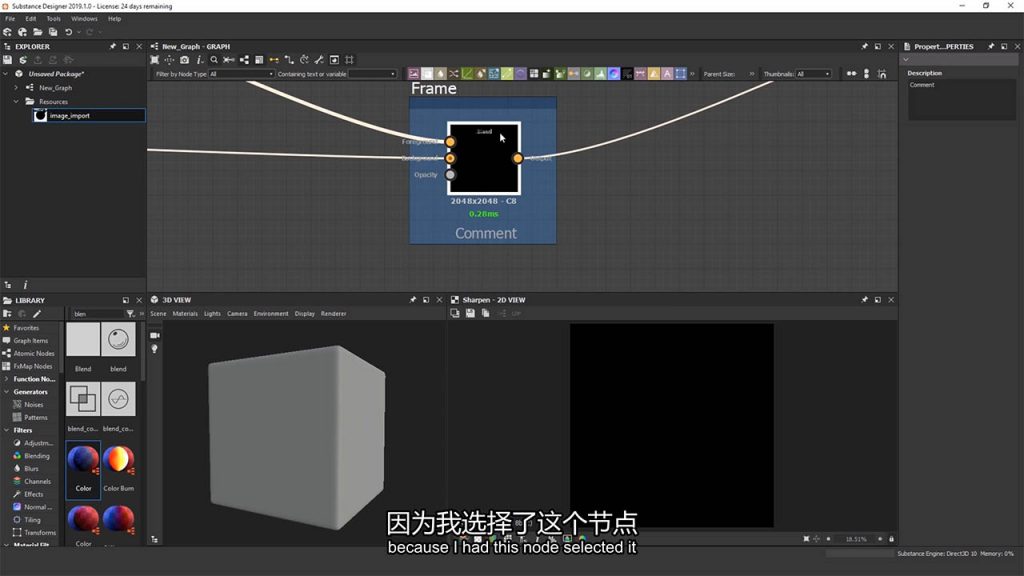Click the 3D View light bulb icon
Image resolution: width=1024 pixels, height=576 pixels.
coord(155,349)
